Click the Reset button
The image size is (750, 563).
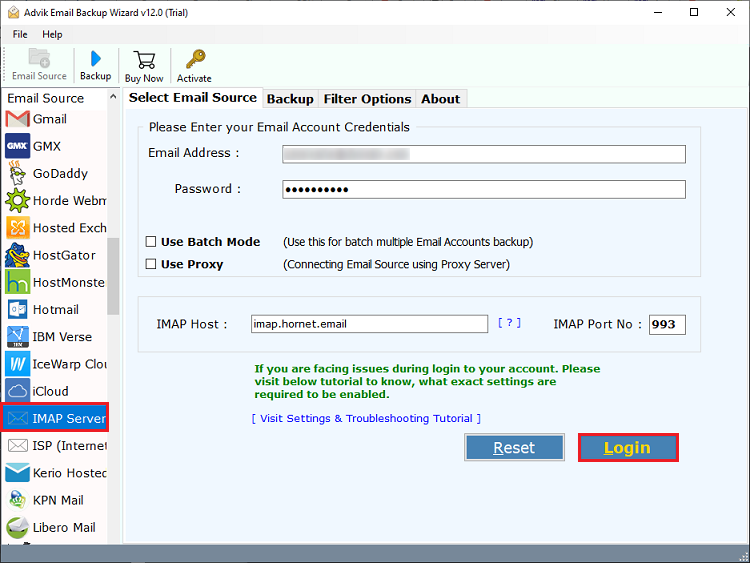pos(514,448)
